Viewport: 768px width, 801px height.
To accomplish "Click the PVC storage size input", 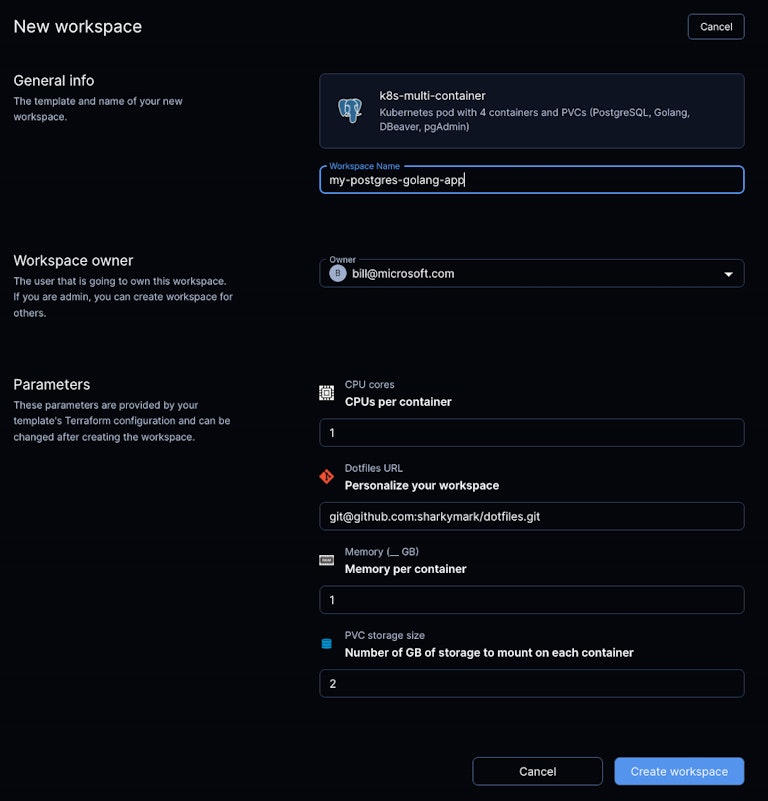I will [x=531, y=683].
